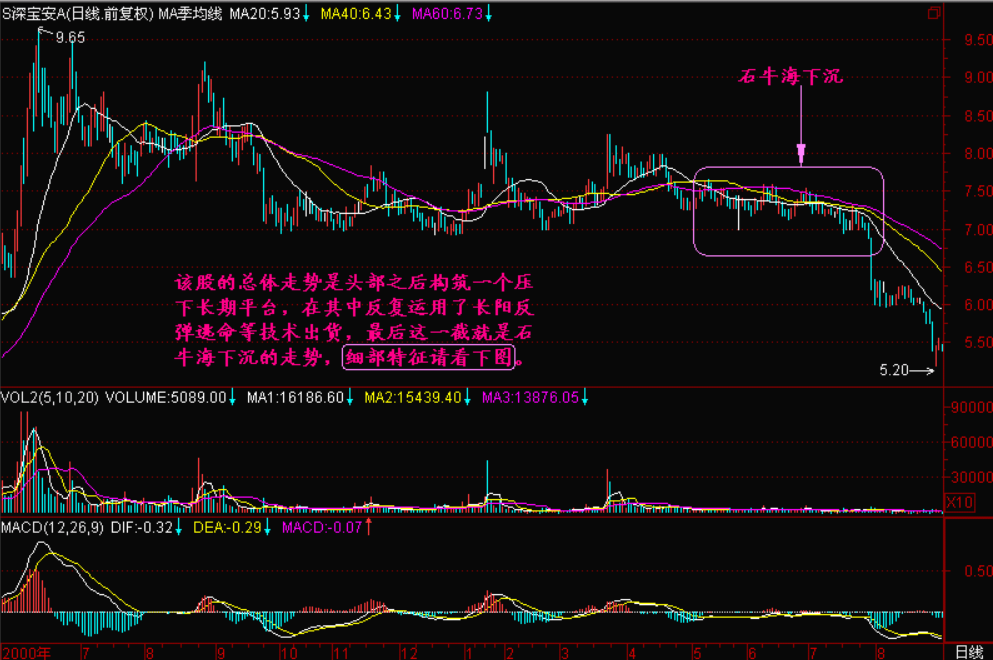
Task: Click the 9.65 peak price label
Action: pos(70,37)
